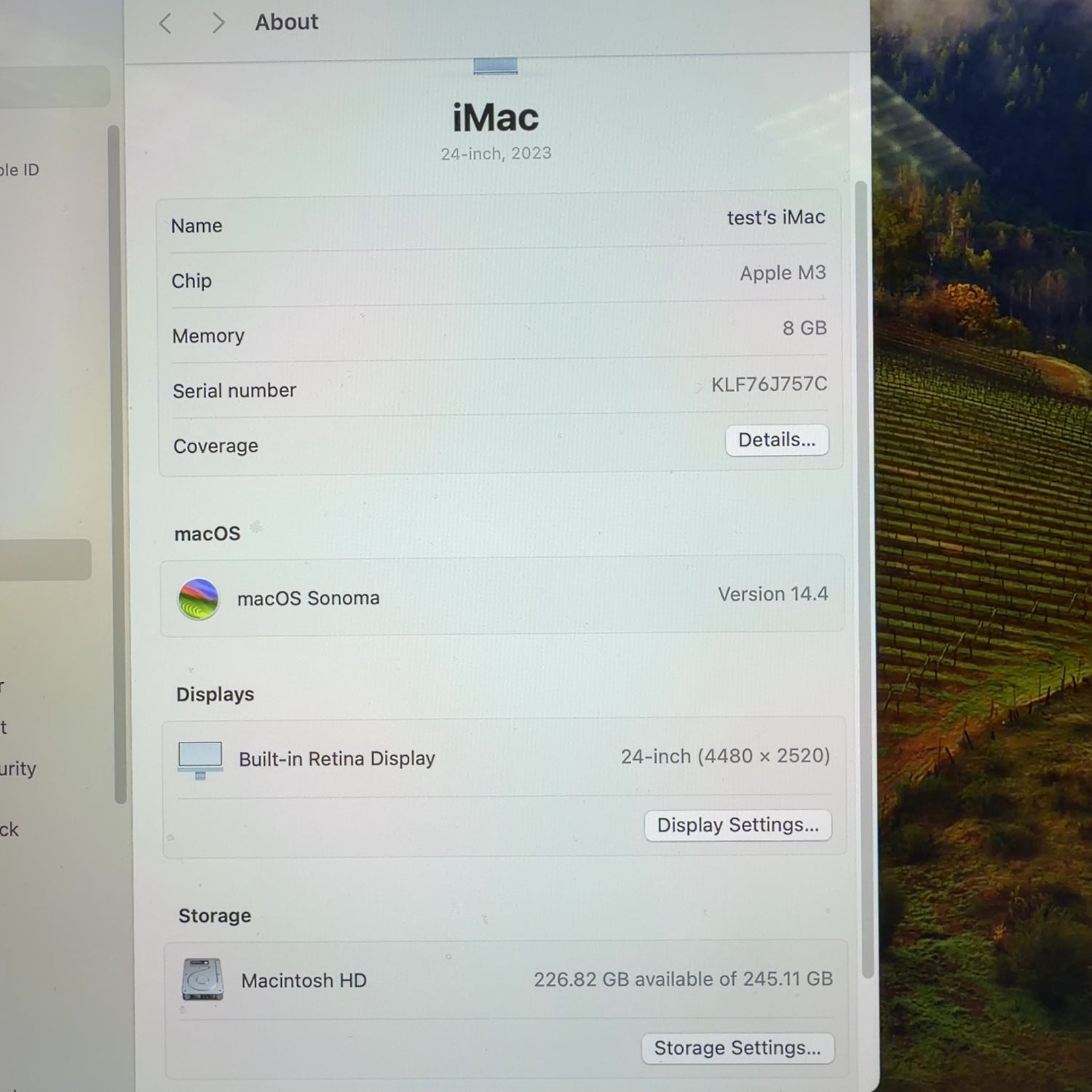
Task: Click the Built-in Retina Display monitor icon
Action: coord(200,759)
